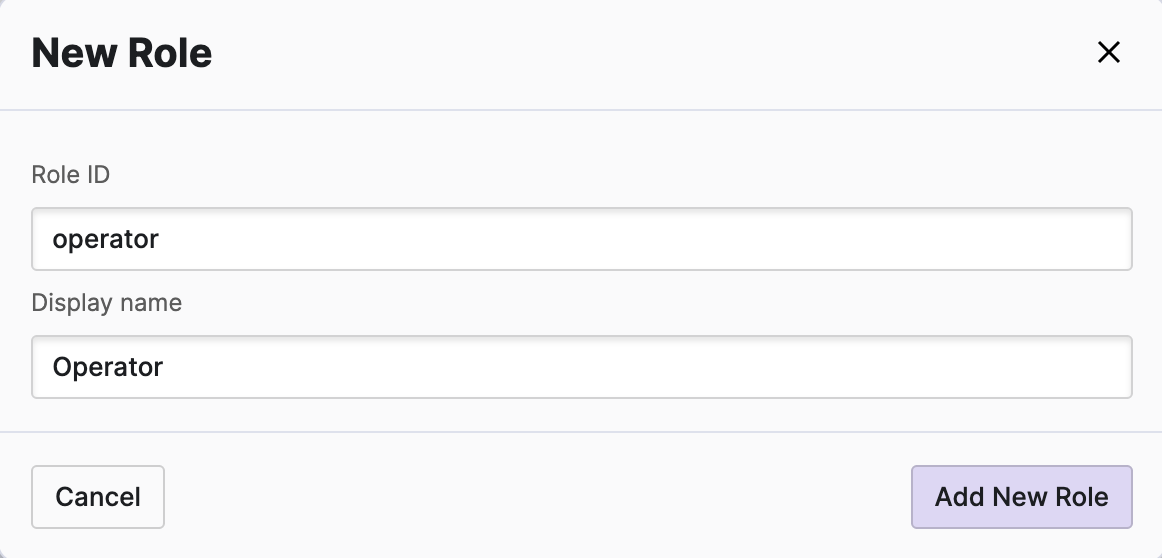This screenshot has width=1162, height=558.
Task: Click empty space inside Display name field
Action: [700, 367]
